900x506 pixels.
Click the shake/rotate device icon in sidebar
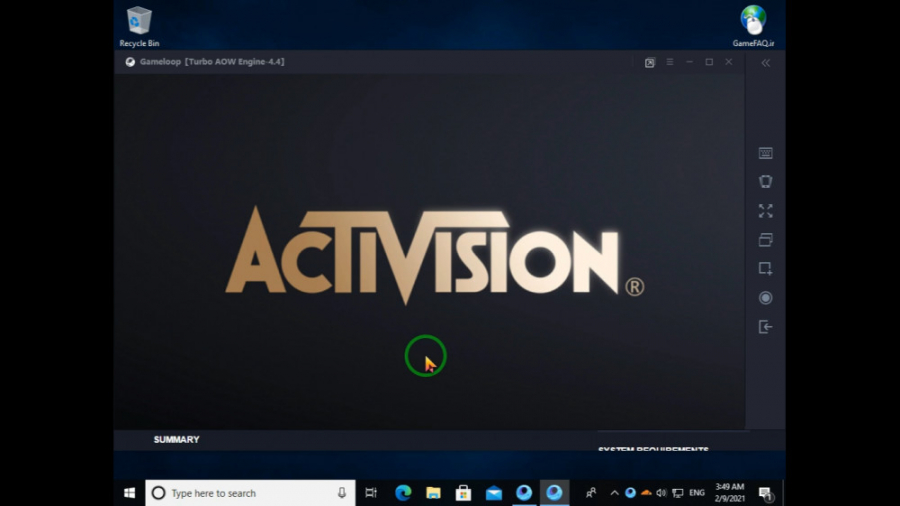pos(765,182)
